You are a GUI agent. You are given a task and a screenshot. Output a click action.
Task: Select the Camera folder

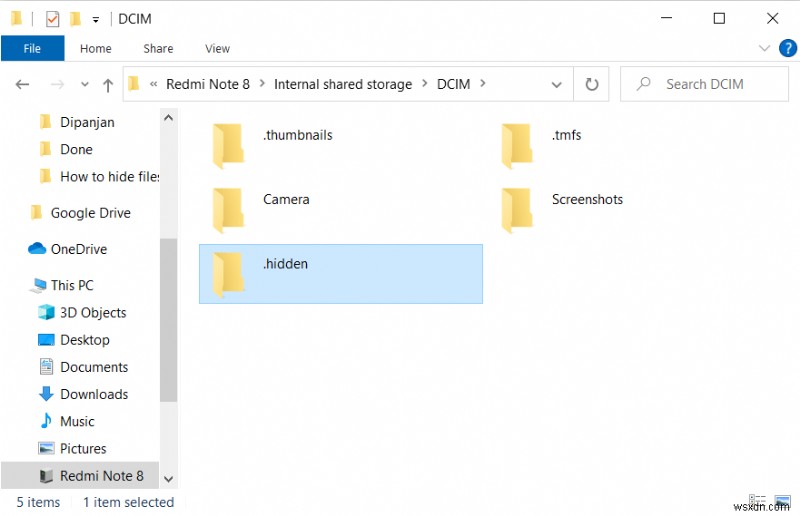pos(286,200)
